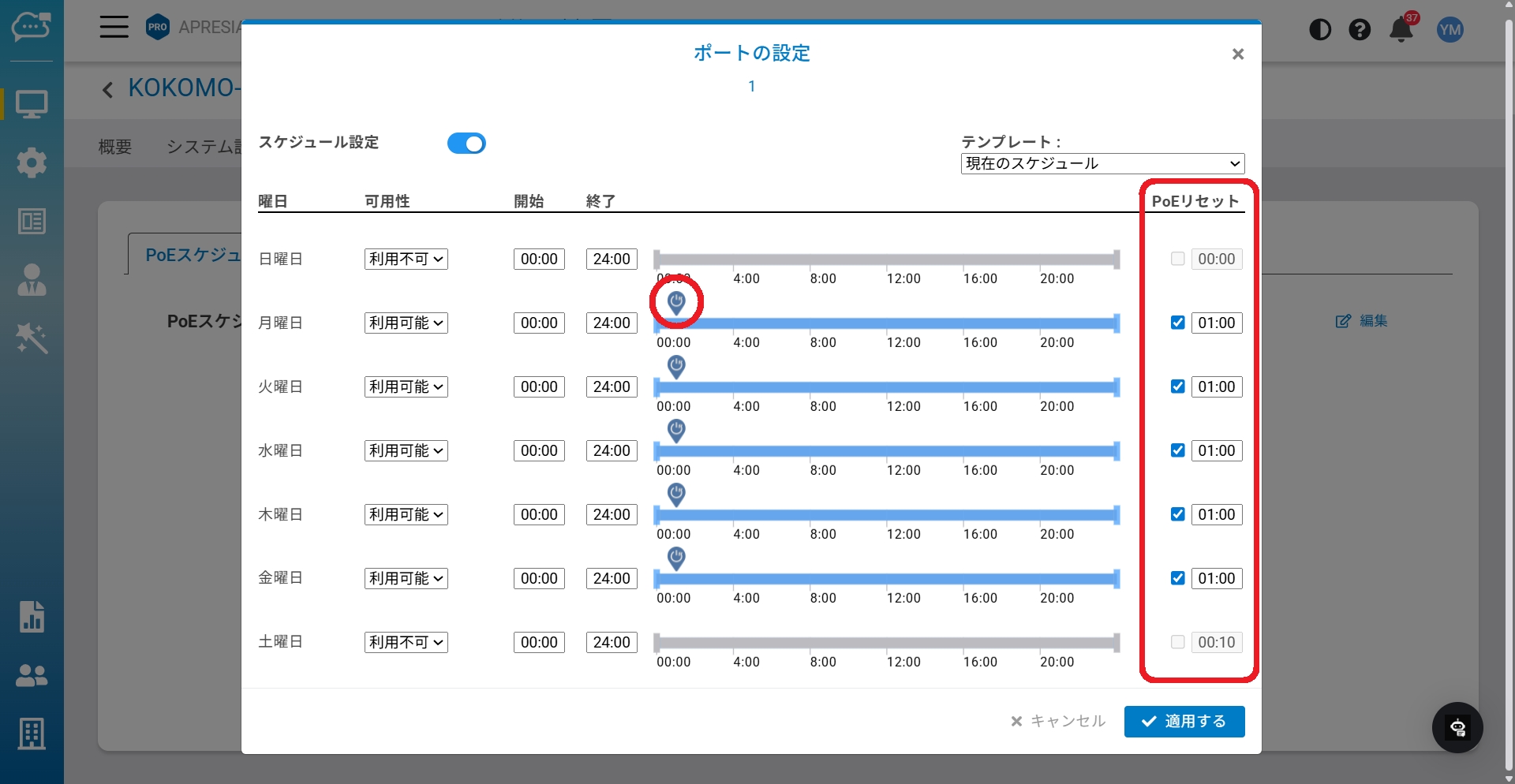The width and height of the screenshot is (1515, 784).
Task: Open the chat support bubble icon
Action: click(x=1457, y=727)
